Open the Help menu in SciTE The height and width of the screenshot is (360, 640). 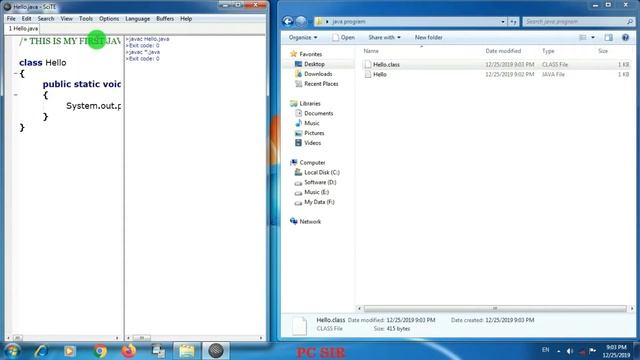point(186,19)
